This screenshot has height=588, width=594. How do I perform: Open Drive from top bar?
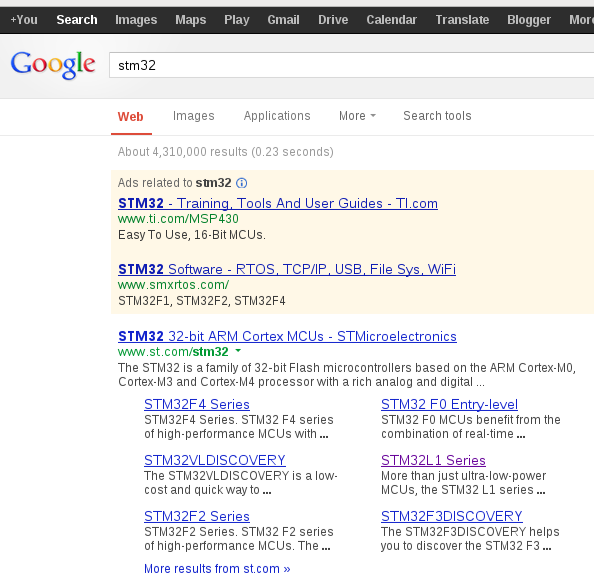333,20
